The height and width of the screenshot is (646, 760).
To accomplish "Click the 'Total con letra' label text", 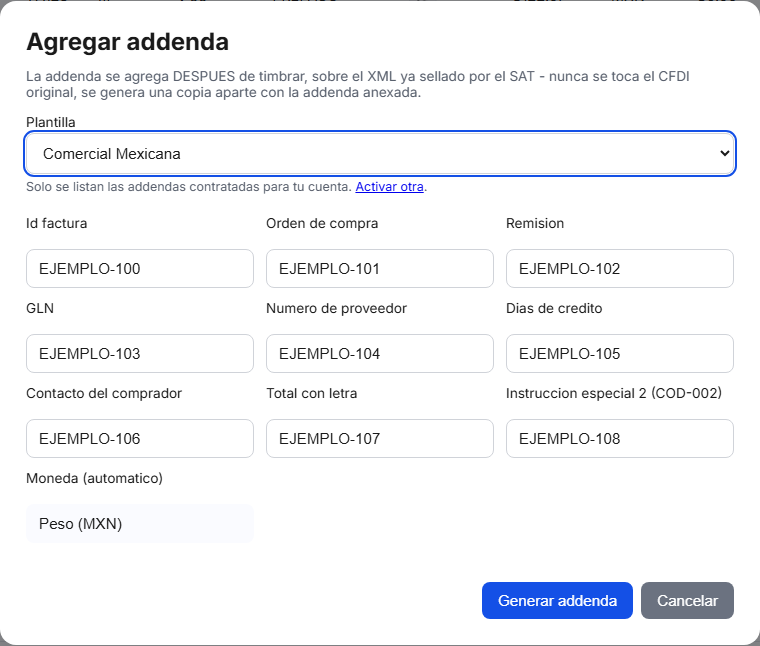I will (312, 393).
